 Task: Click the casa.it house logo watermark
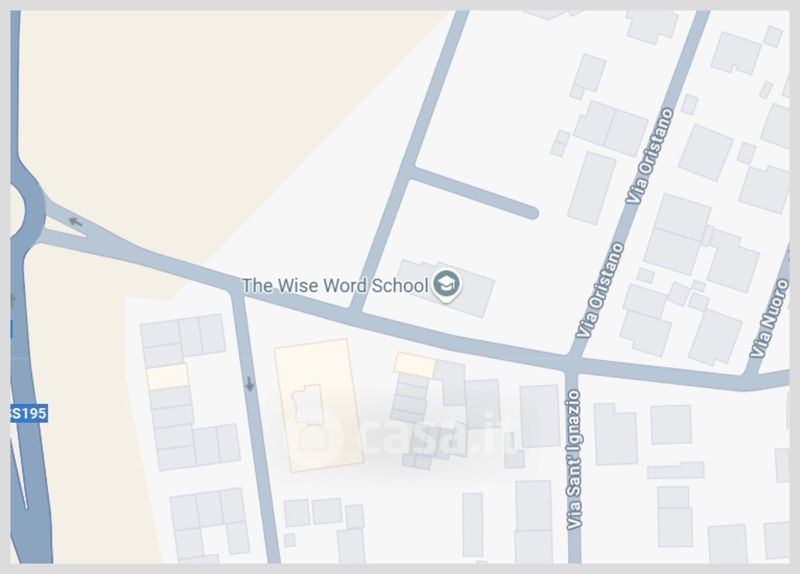pyautogui.click(x=313, y=437)
